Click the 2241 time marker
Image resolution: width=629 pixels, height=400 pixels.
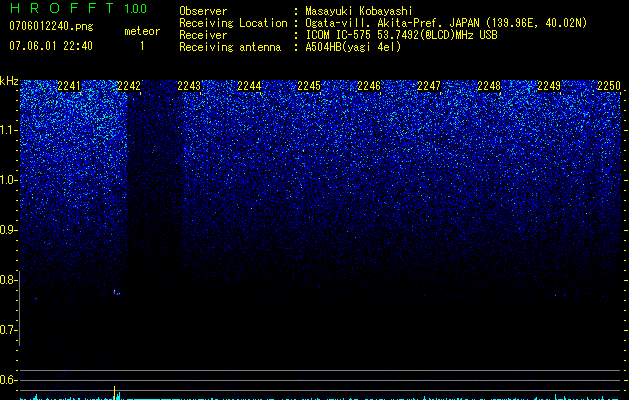pyautogui.click(x=69, y=85)
